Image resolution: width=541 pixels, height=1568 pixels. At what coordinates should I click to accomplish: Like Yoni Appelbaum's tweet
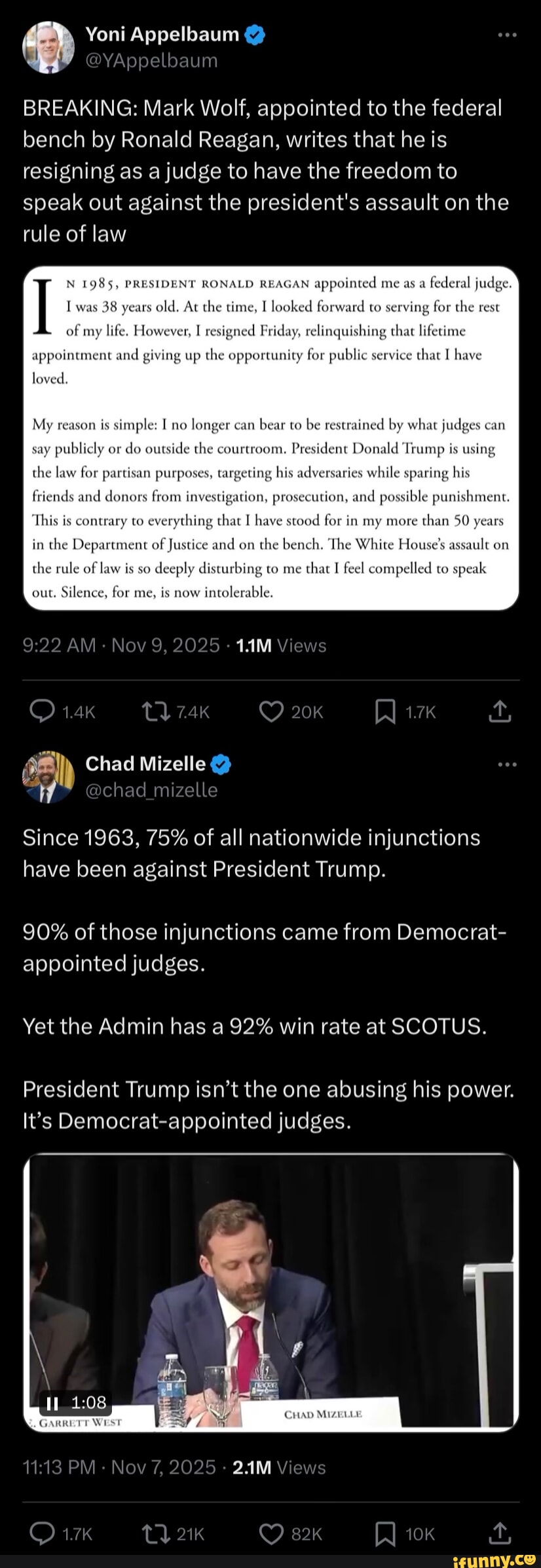270,712
